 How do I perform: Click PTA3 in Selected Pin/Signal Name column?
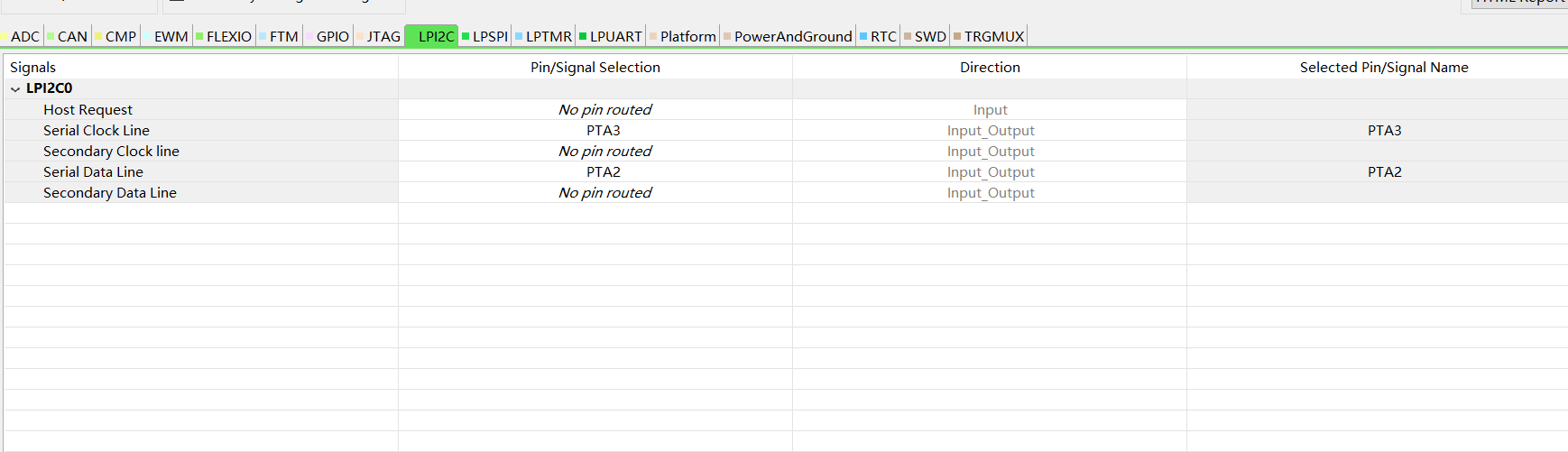coord(1384,130)
